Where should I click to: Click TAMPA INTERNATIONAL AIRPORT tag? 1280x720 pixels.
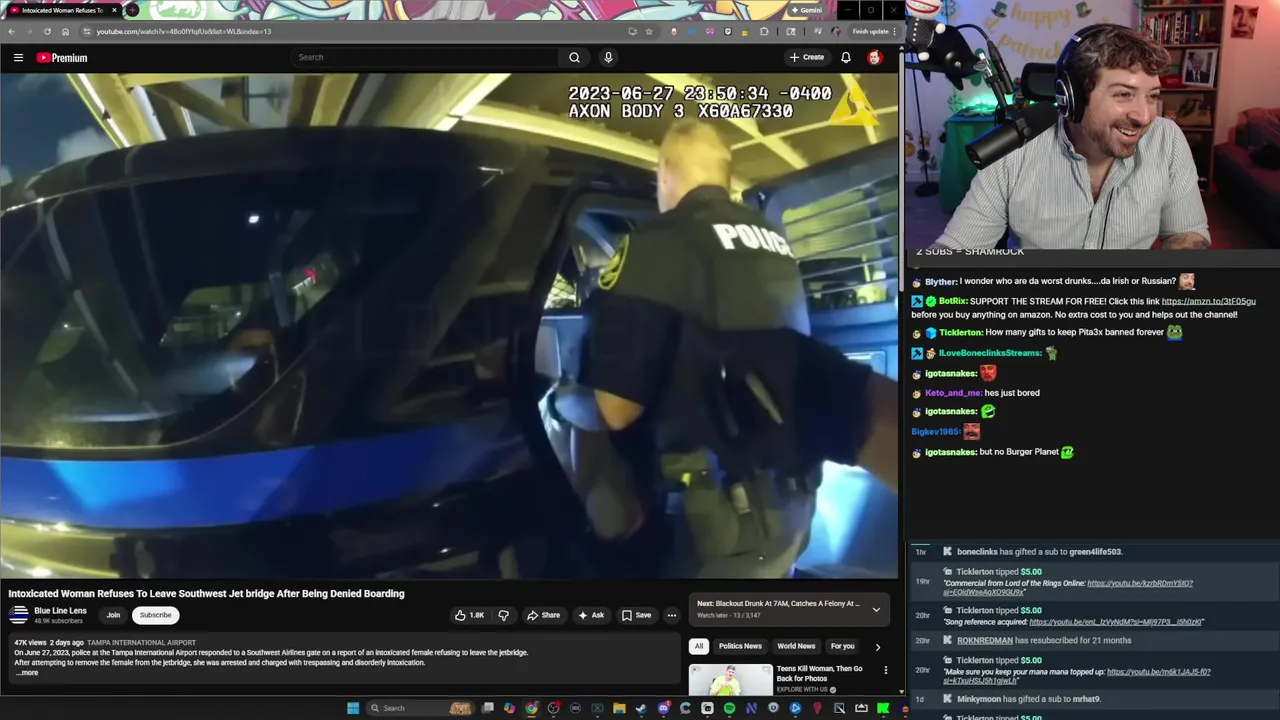(x=141, y=642)
